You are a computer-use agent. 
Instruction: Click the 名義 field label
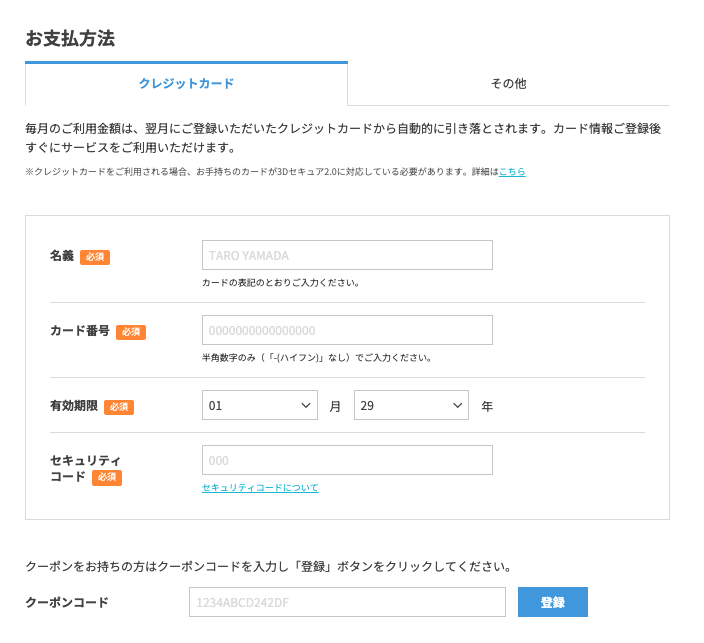pyautogui.click(x=62, y=256)
